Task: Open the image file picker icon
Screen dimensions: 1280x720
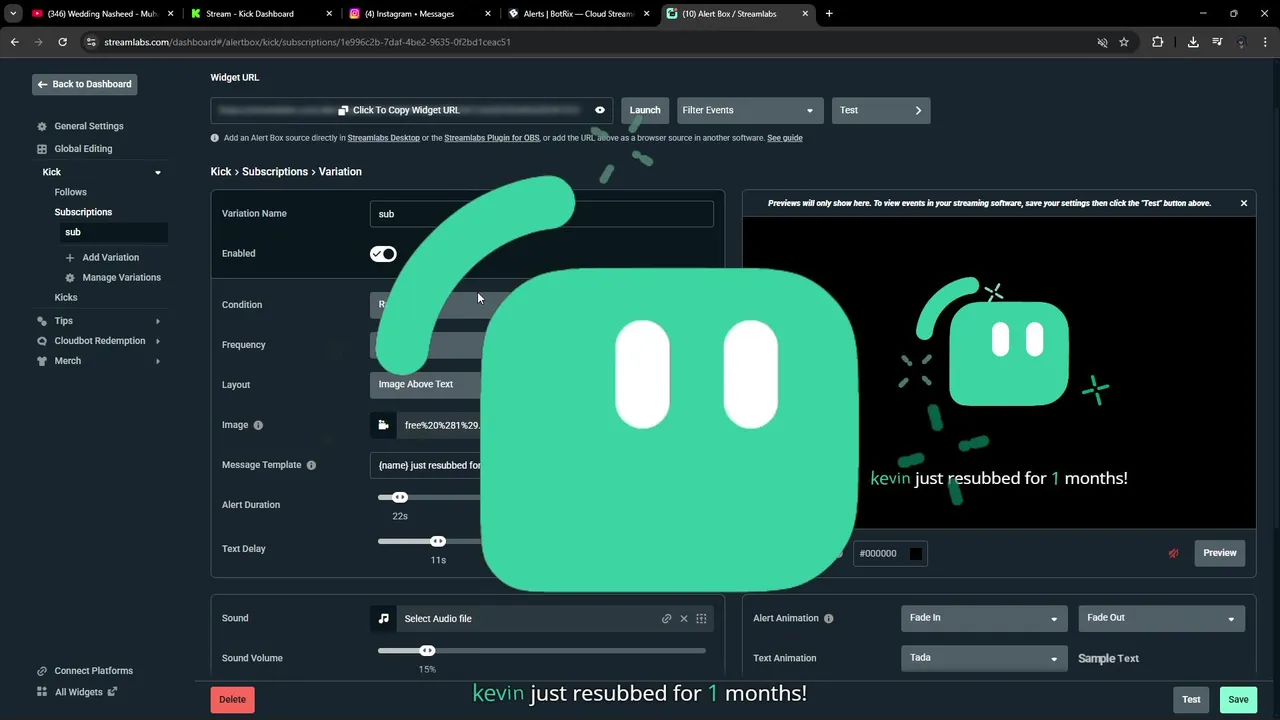Action: pyautogui.click(x=383, y=425)
